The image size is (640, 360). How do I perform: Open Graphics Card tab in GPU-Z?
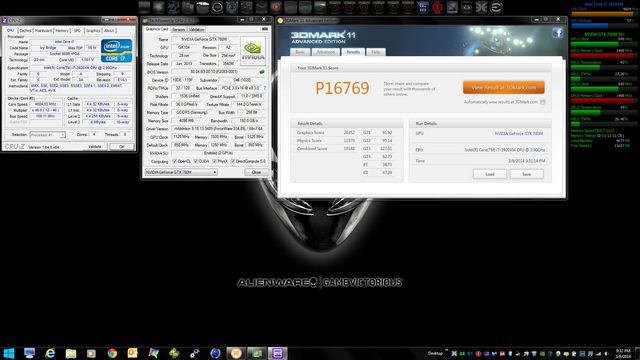point(157,29)
